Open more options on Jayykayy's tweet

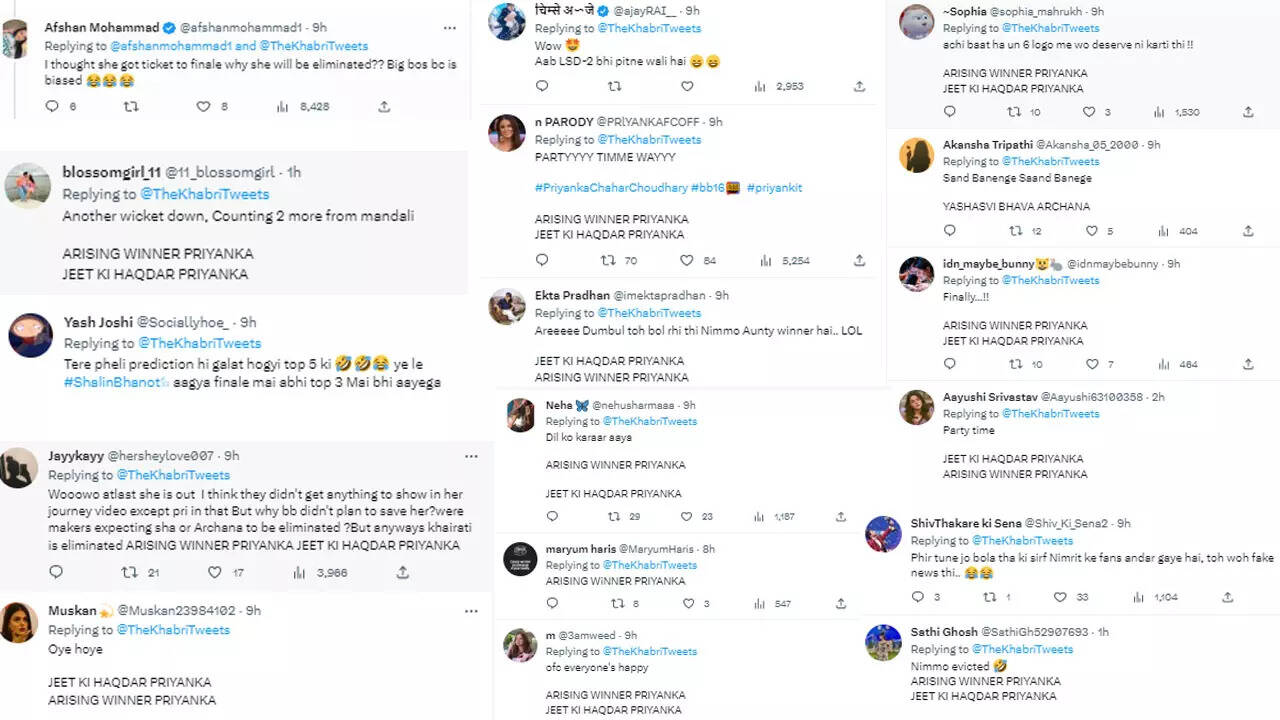coord(471,456)
